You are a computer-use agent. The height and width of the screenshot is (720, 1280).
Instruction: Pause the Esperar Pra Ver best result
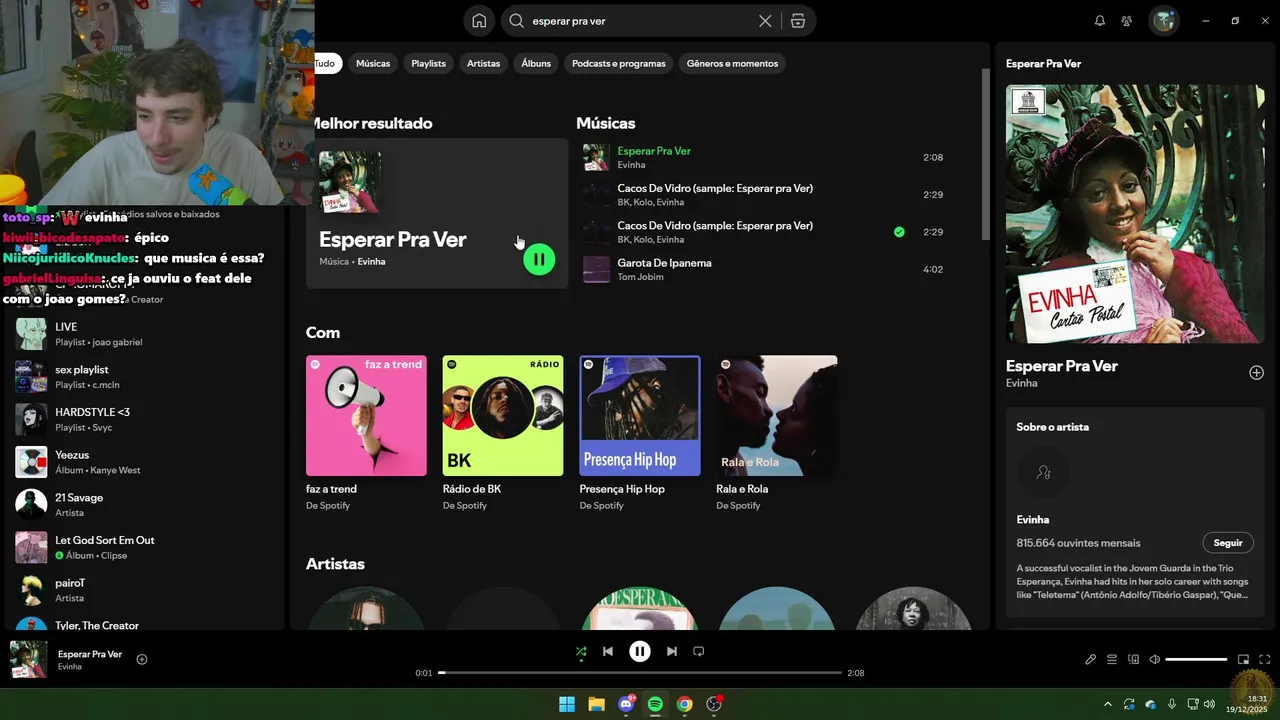[539, 259]
